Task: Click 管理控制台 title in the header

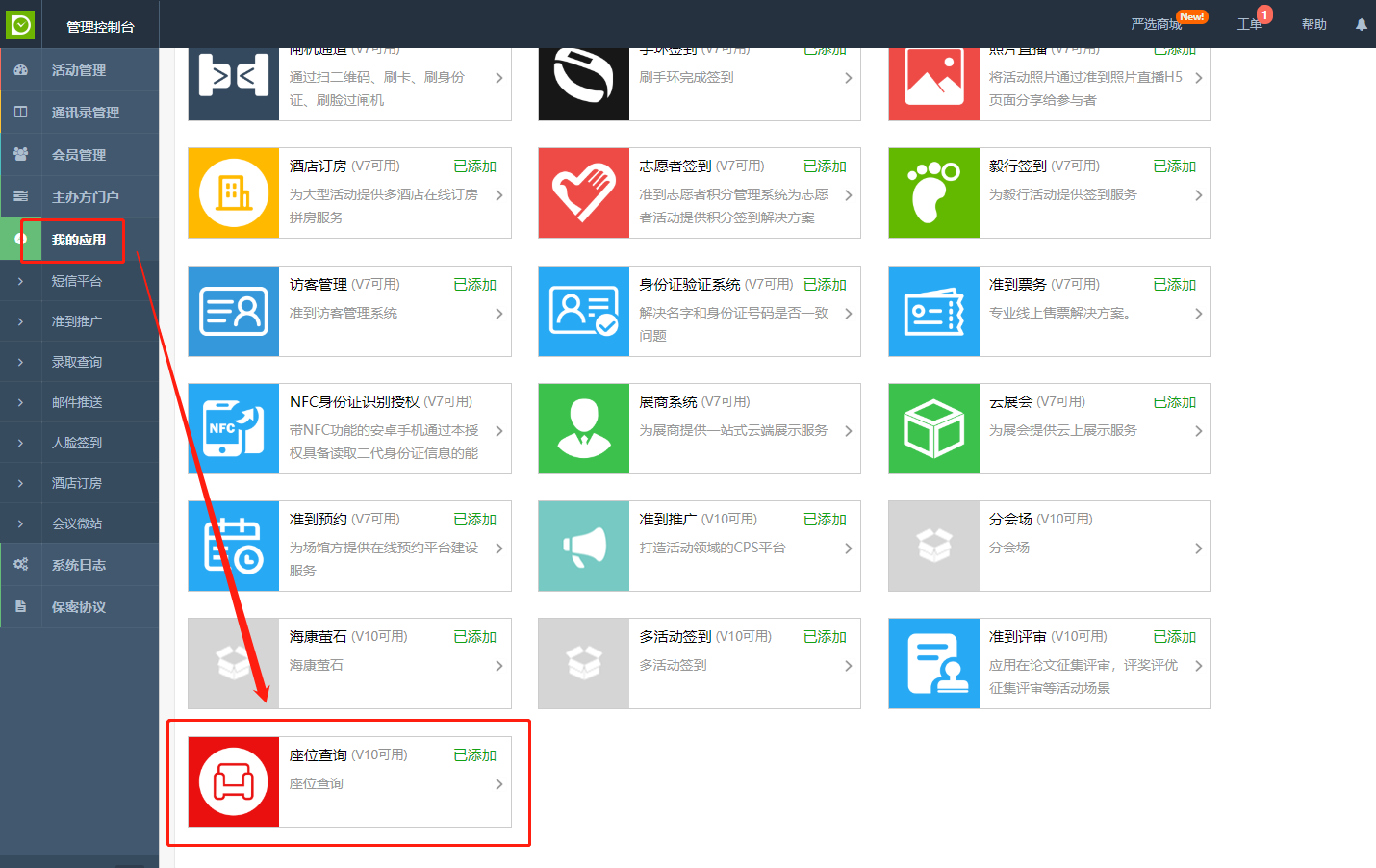Action: pyautogui.click(x=100, y=26)
